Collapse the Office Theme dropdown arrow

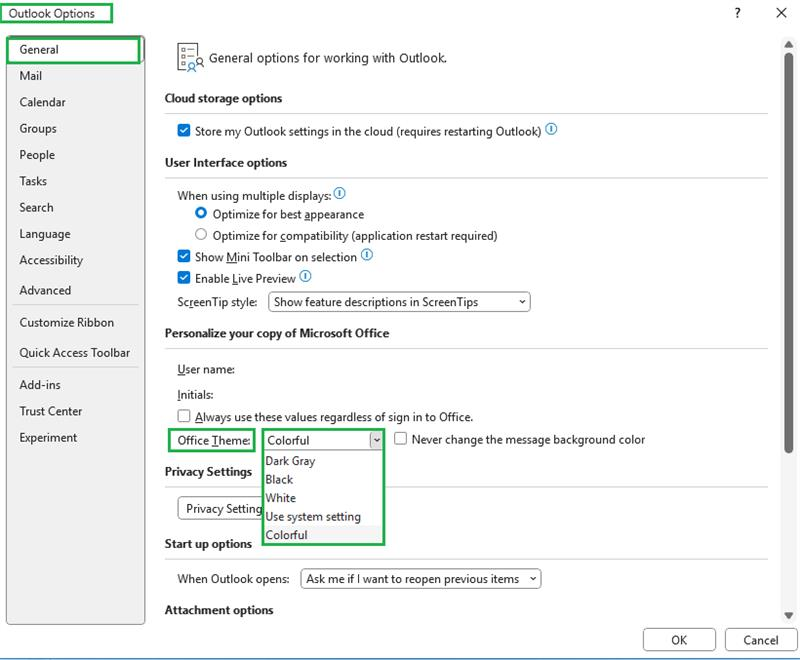click(x=376, y=440)
